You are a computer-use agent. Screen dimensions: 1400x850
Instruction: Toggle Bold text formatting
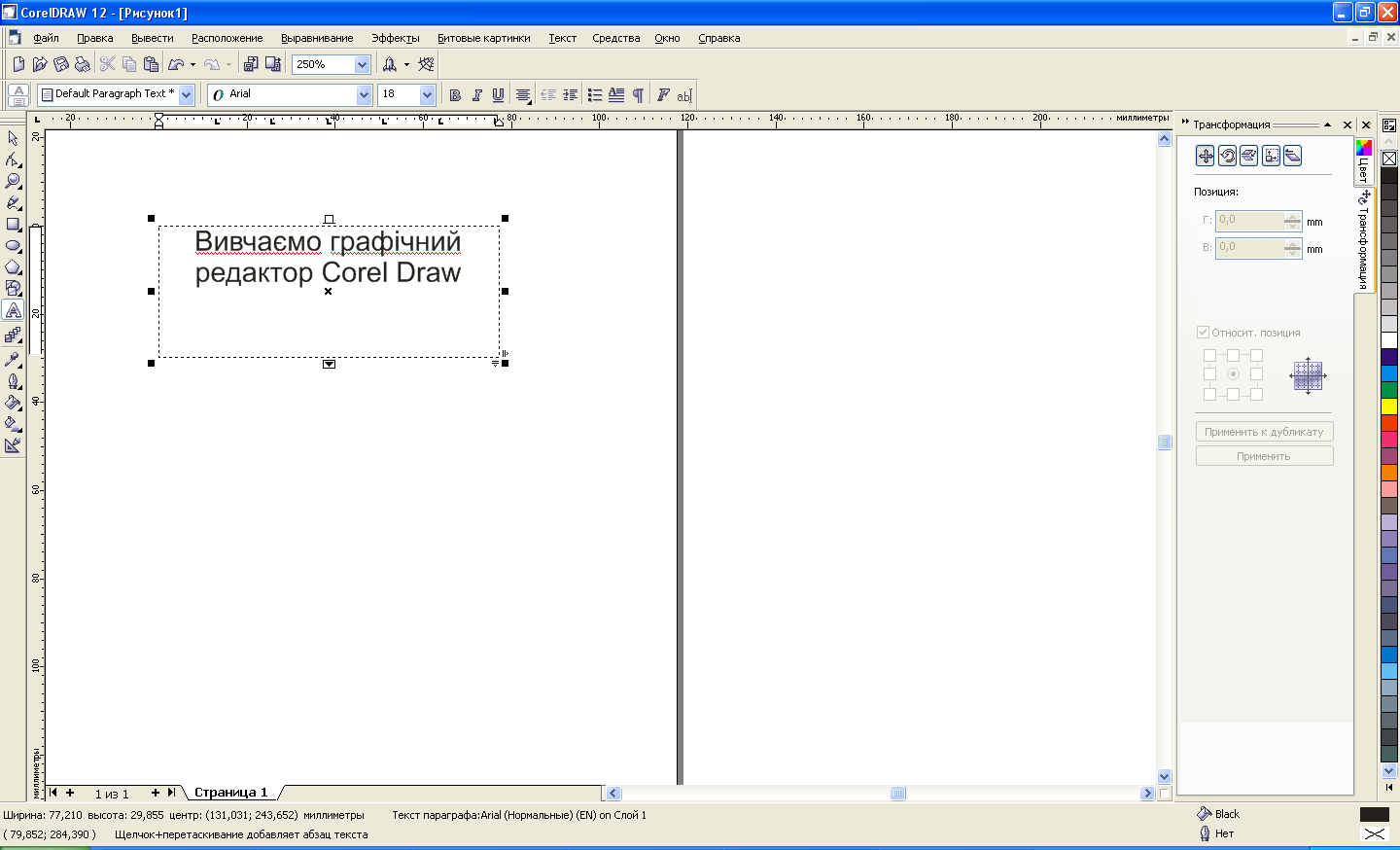click(x=455, y=95)
